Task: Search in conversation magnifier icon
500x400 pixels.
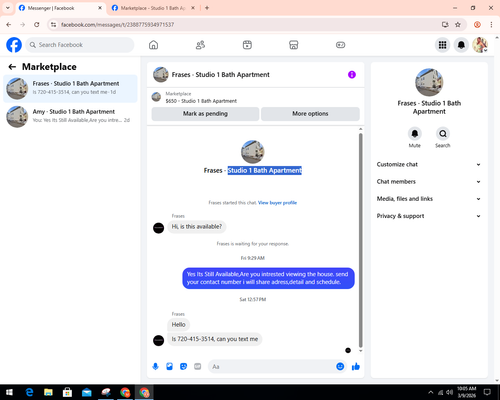Action: 443,134
